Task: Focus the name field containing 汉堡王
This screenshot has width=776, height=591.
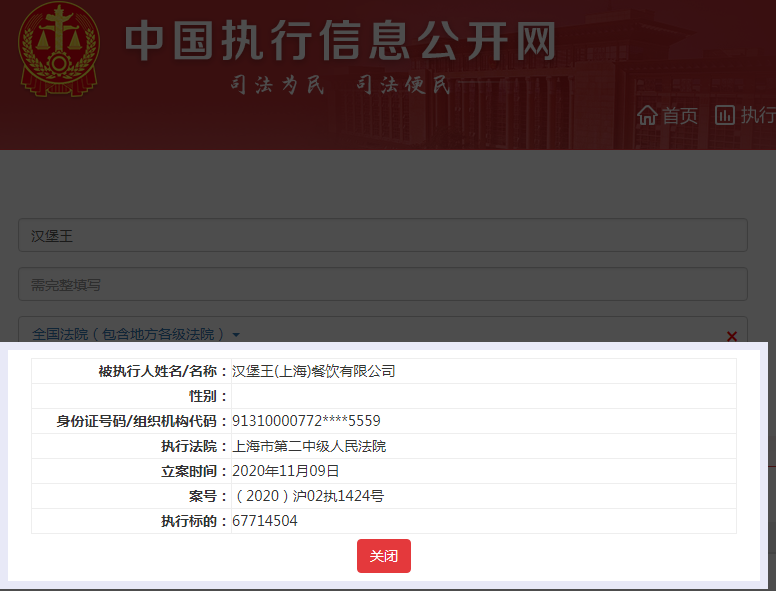Action: [383, 235]
